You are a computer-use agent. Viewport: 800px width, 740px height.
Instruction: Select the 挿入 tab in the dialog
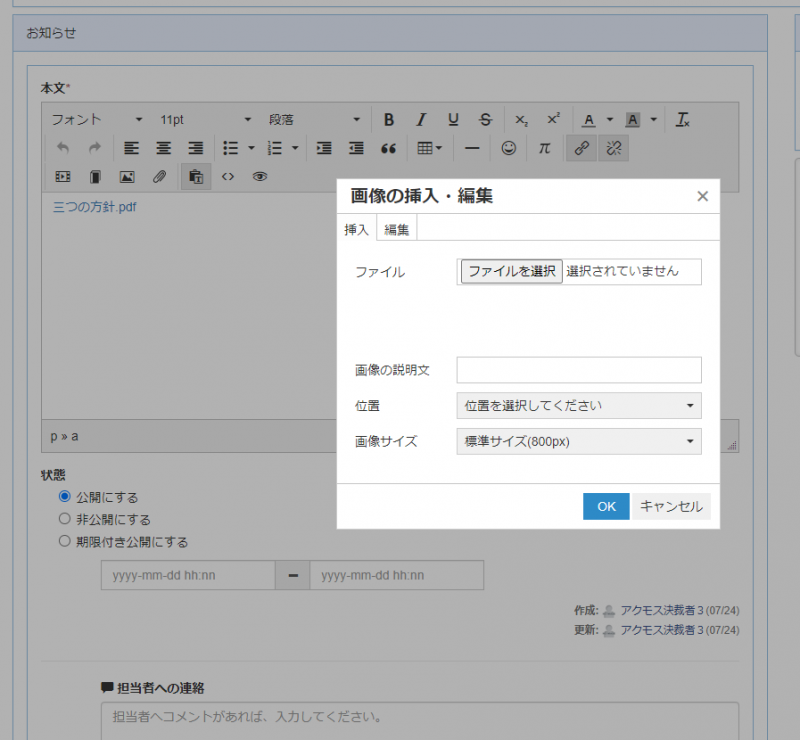[357, 230]
